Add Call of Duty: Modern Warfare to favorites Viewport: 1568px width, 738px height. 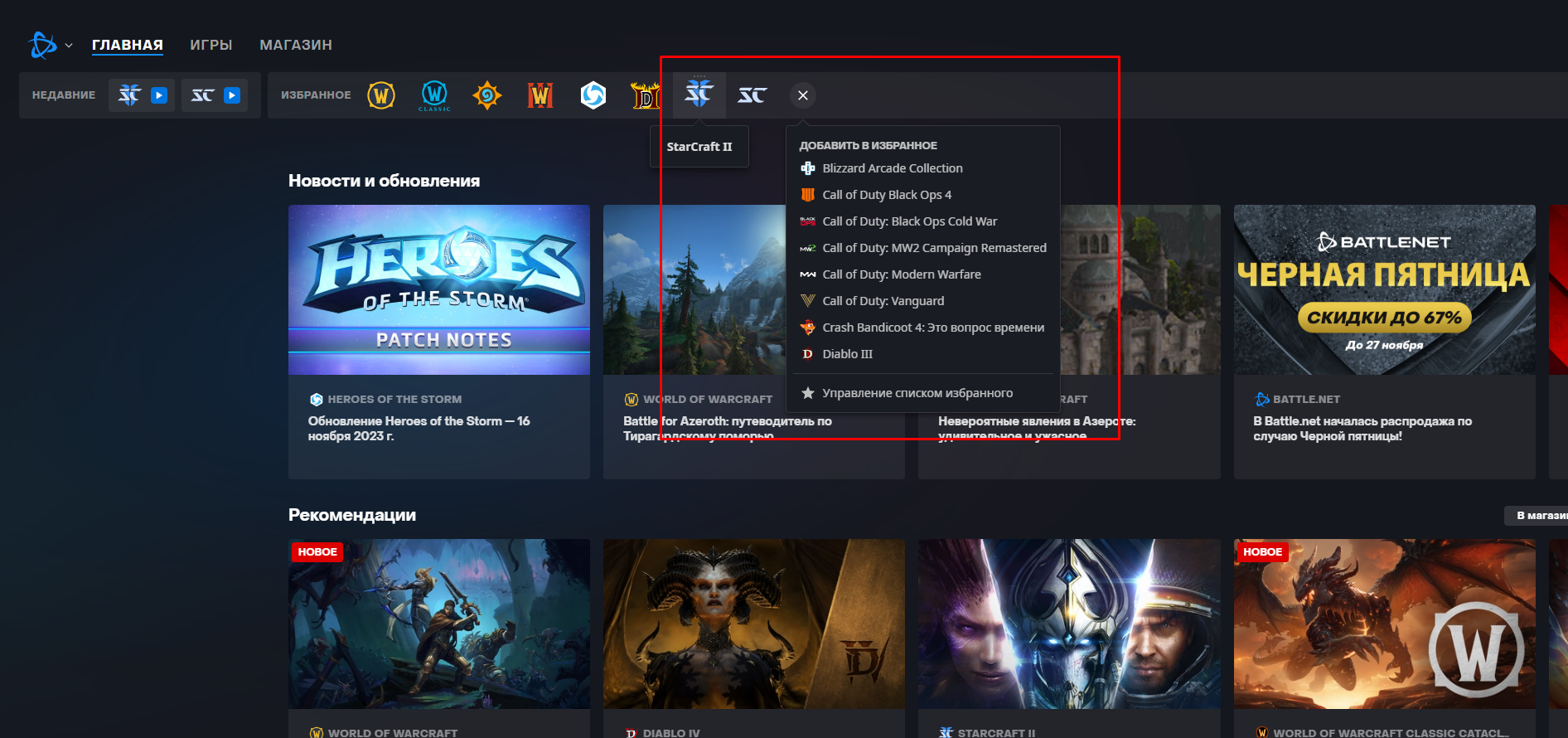923,274
